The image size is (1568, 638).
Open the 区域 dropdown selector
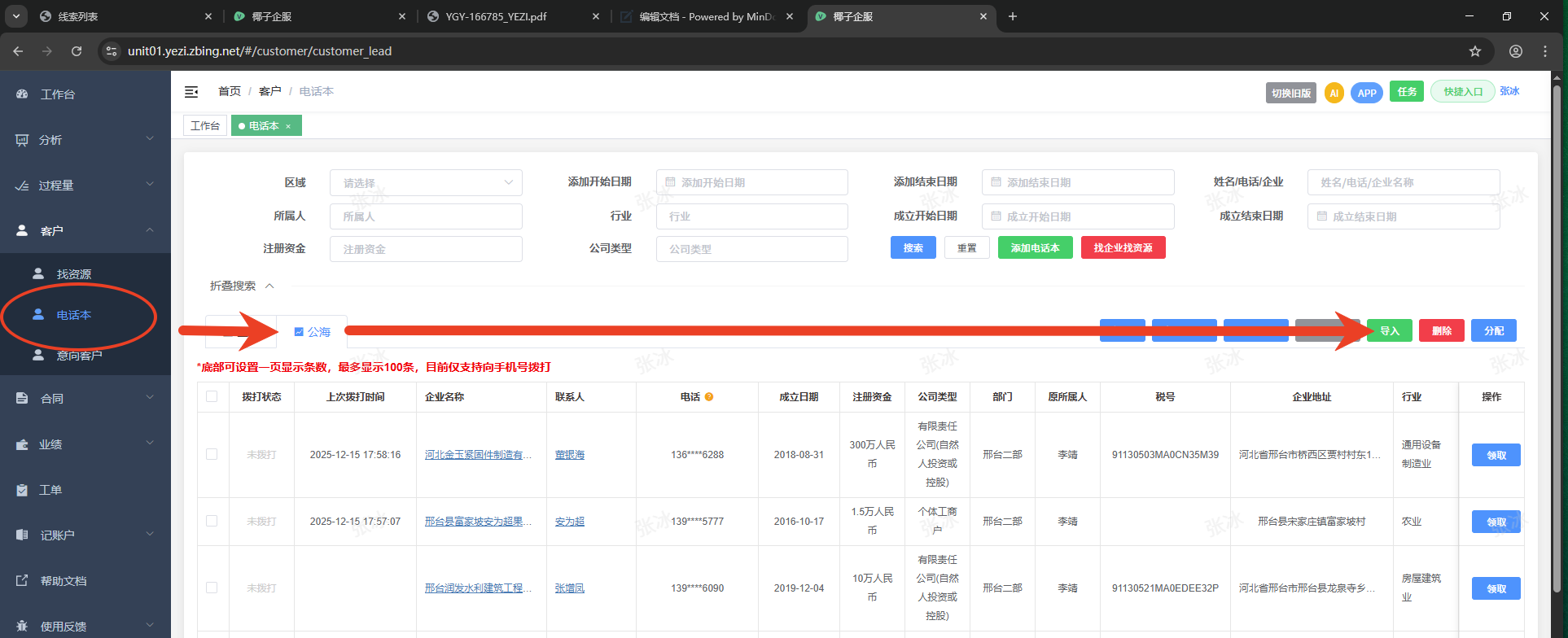tap(426, 183)
